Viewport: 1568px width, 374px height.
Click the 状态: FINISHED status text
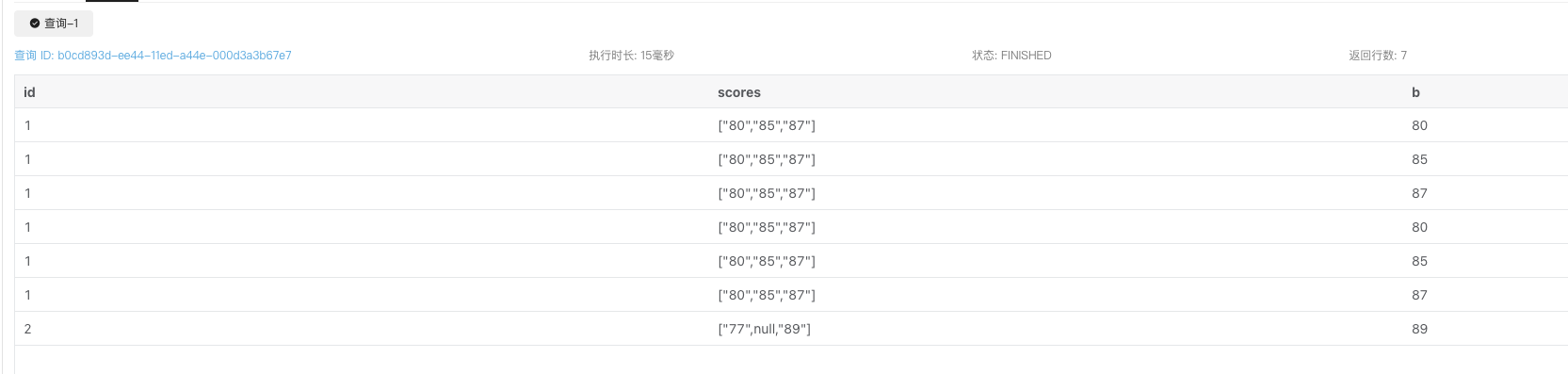(x=1011, y=56)
